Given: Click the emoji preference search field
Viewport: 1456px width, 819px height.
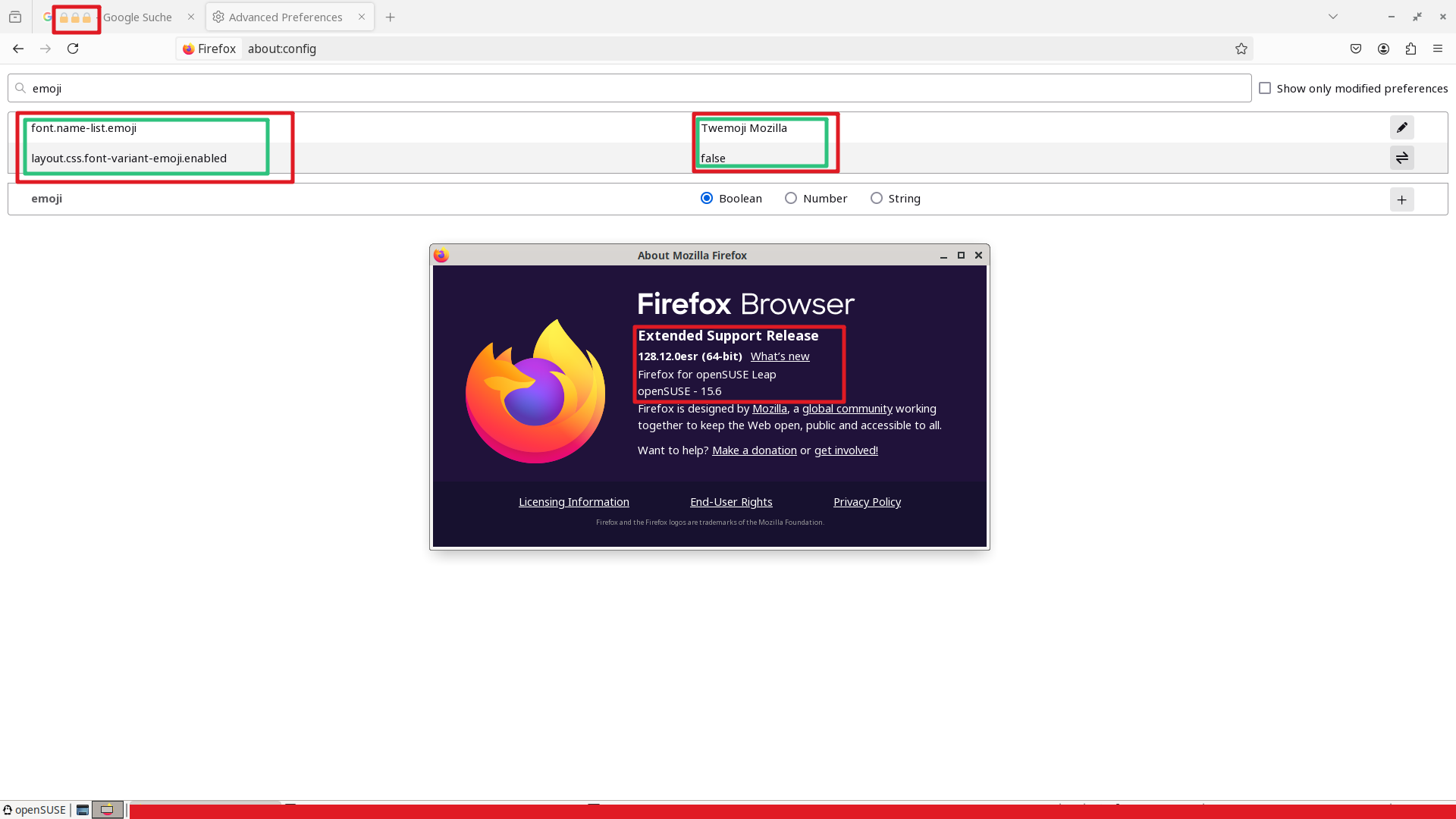Looking at the screenshot, I should (x=629, y=88).
